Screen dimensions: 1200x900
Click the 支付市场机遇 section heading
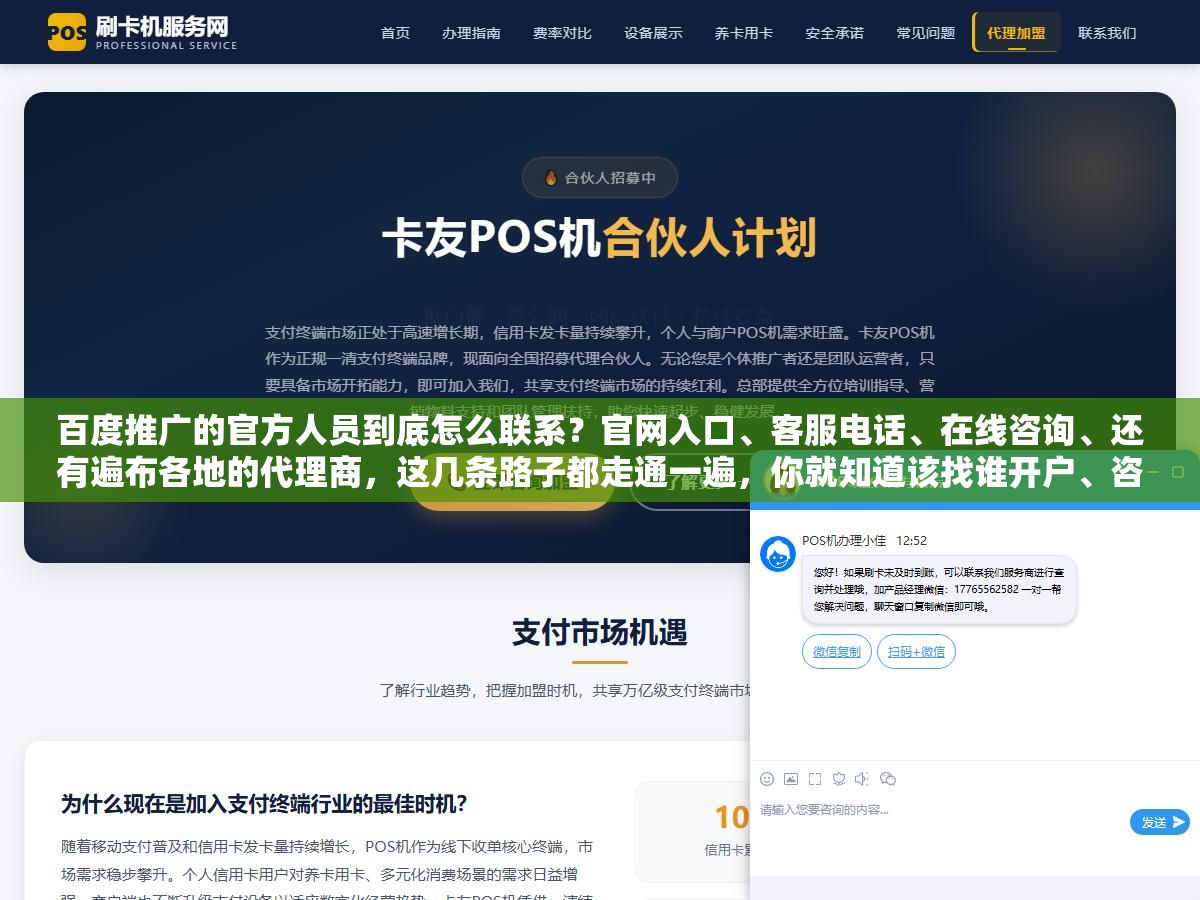(600, 632)
